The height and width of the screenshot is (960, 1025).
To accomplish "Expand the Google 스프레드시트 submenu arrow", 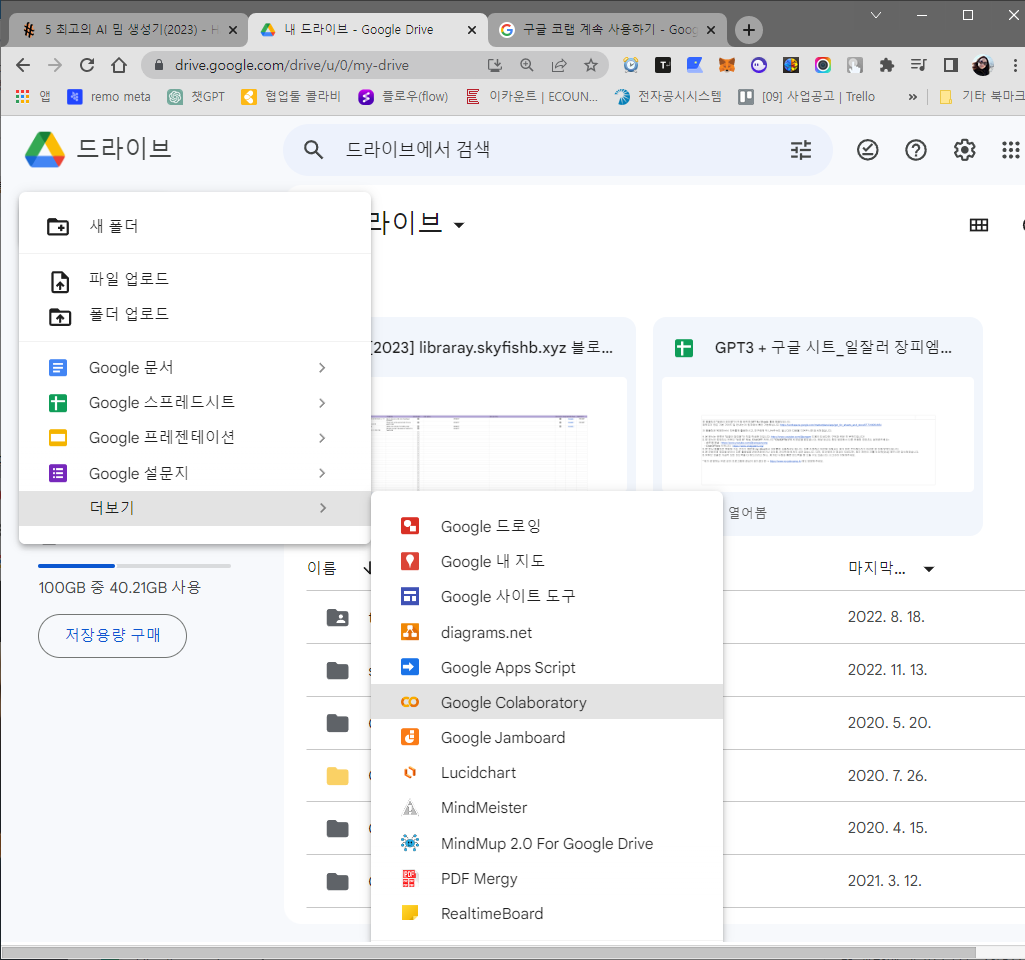I will (322, 403).
